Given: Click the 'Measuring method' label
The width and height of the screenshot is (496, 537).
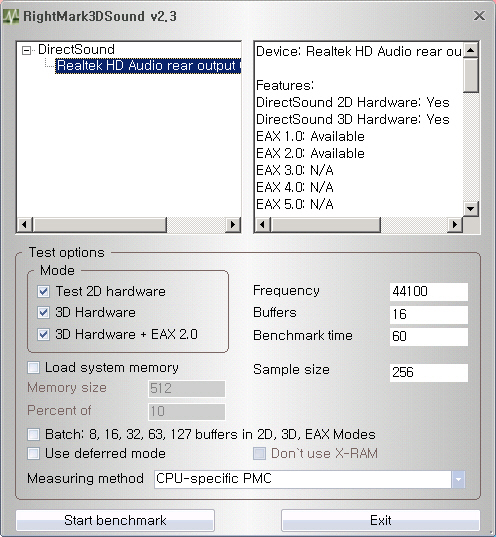Looking at the screenshot, I should (85, 479).
